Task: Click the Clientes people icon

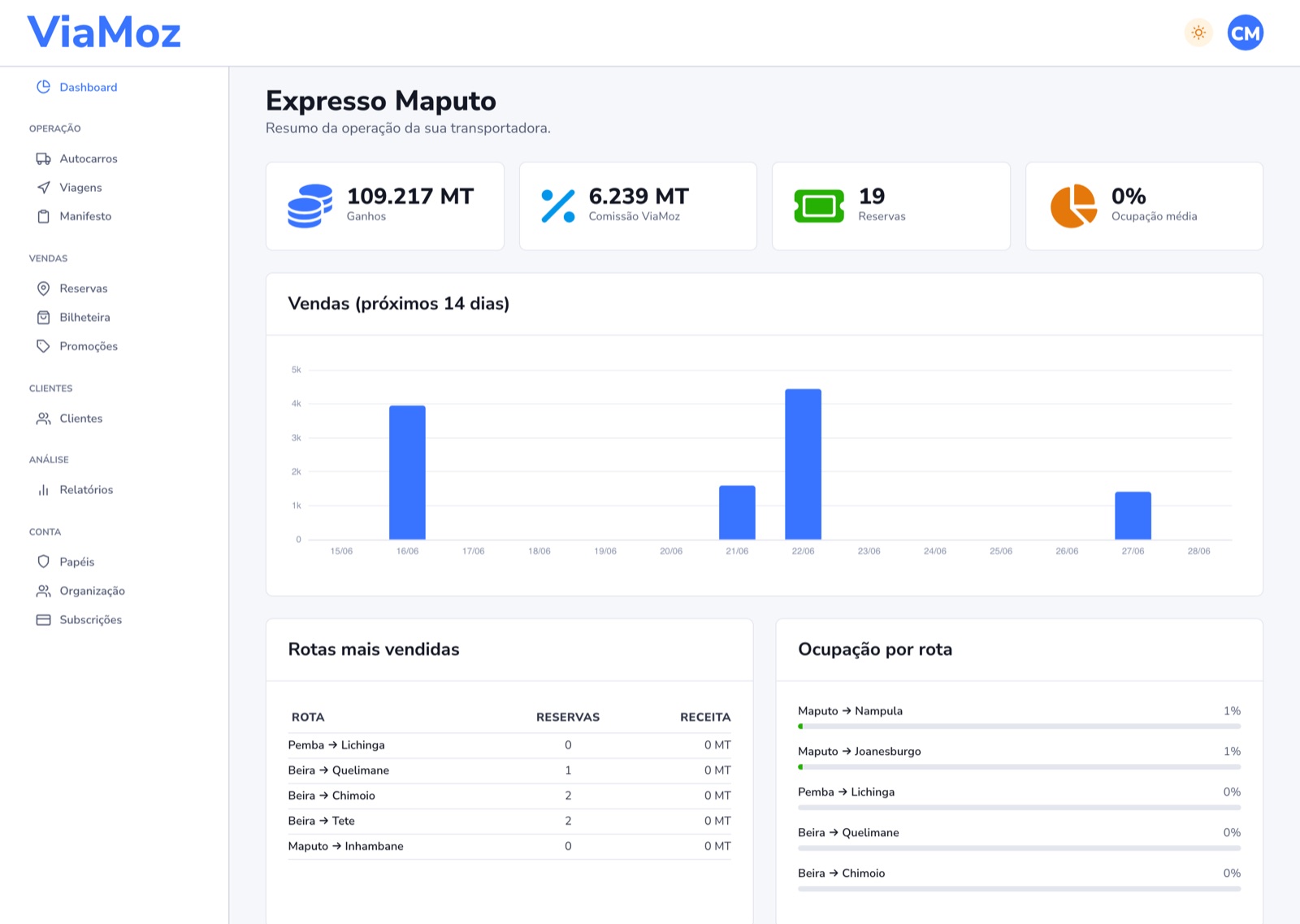Action: tap(44, 419)
